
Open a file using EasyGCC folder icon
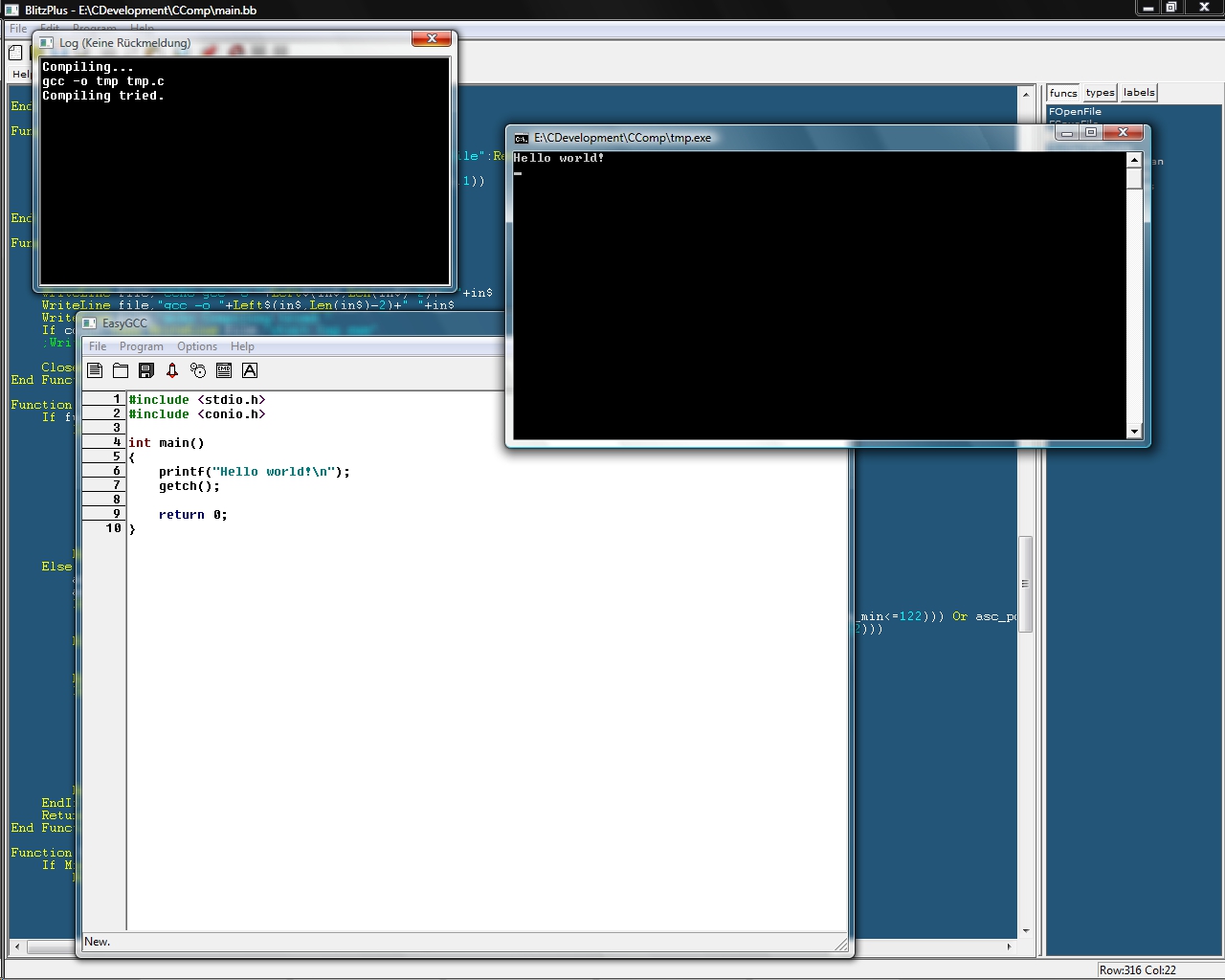pyautogui.click(x=121, y=370)
